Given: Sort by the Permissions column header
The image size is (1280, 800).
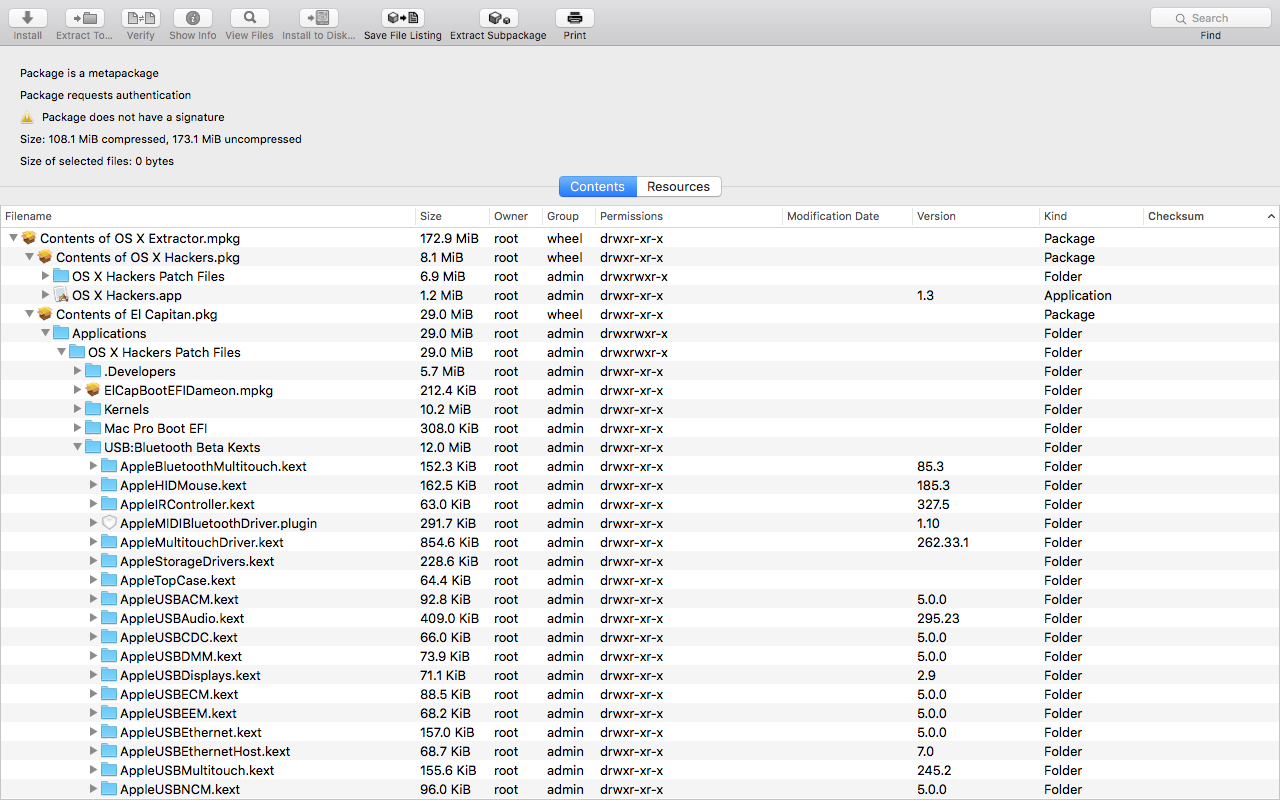Looking at the screenshot, I should (689, 216).
